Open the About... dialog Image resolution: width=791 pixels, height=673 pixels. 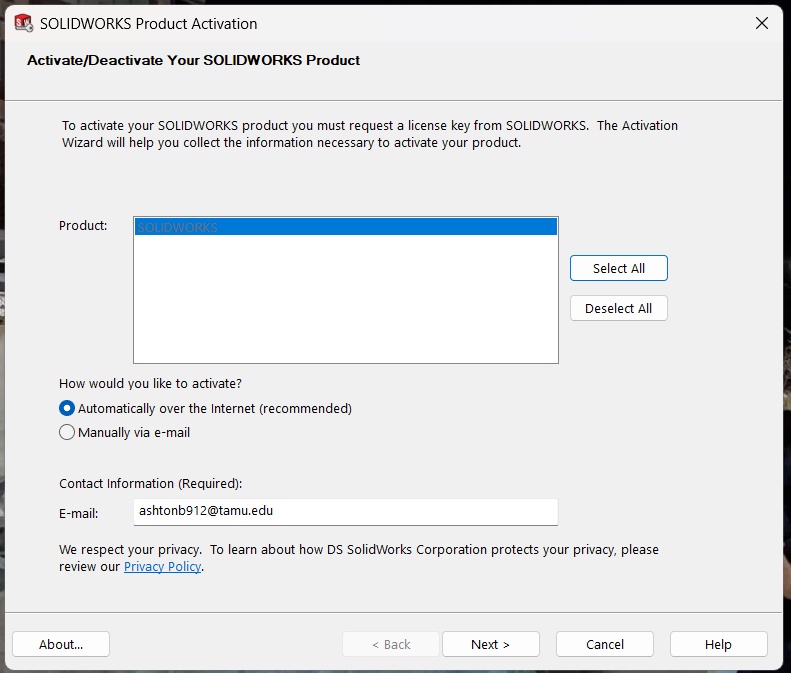pos(61,644)
